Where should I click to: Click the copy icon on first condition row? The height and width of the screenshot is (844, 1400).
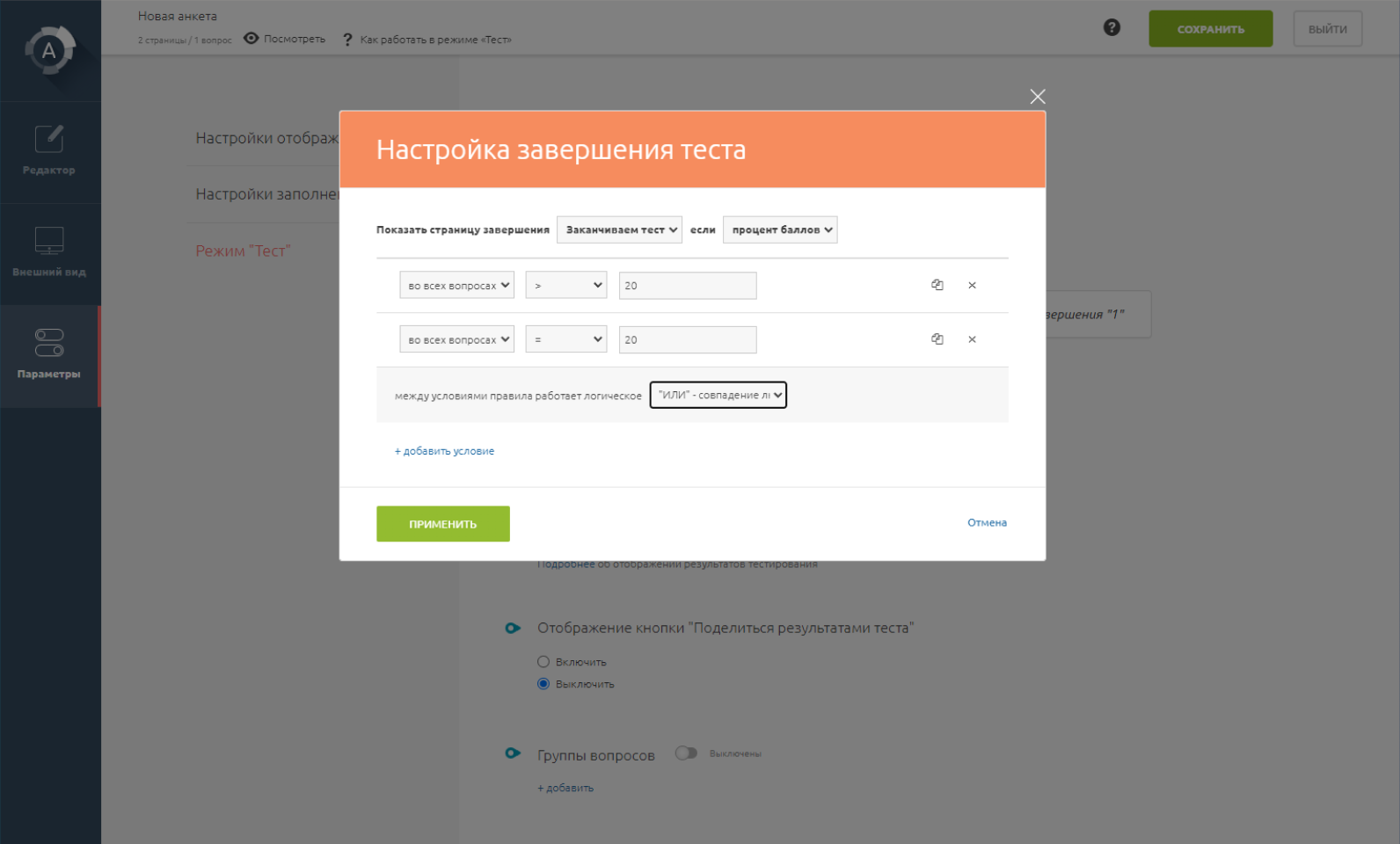pyautogui.click(x=937, y=285)
